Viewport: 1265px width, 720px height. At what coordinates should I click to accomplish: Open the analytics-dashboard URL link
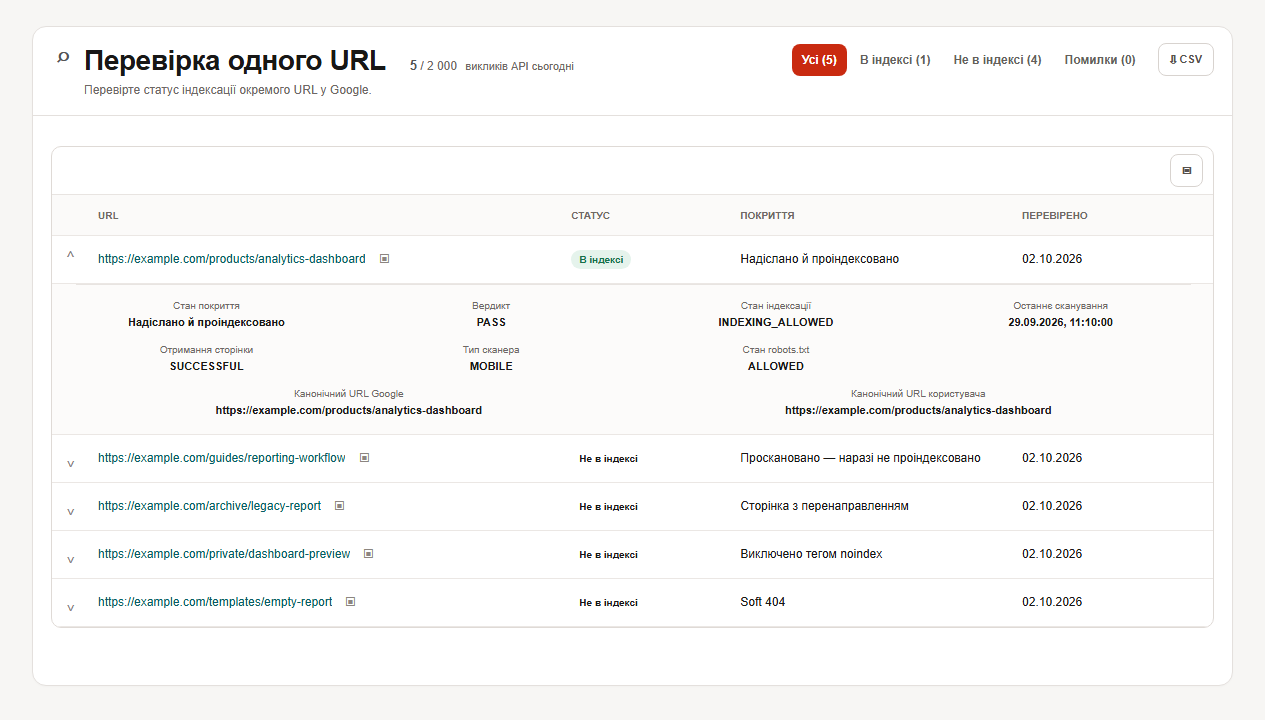click(232, 259)
